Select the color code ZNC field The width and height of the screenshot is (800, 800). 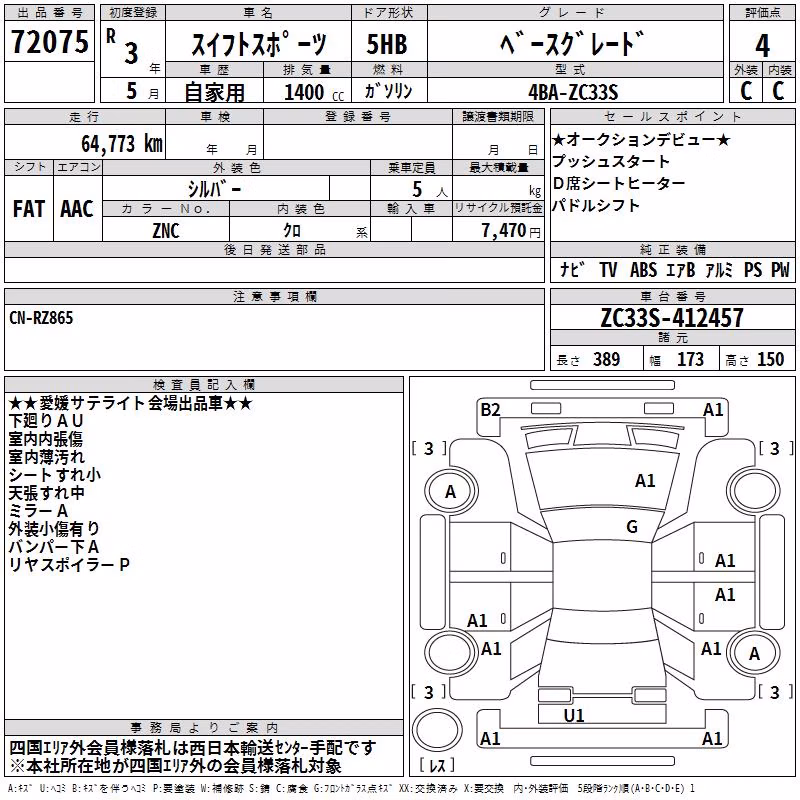point(166,231)
